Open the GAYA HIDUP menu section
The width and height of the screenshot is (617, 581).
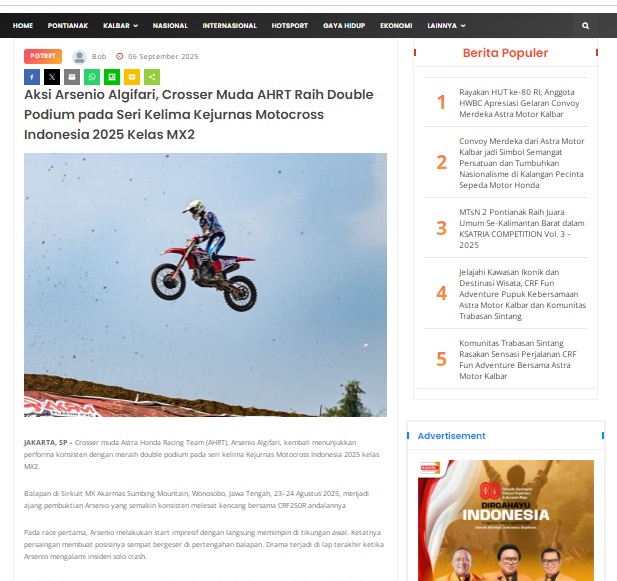click(x=344, y=26)
